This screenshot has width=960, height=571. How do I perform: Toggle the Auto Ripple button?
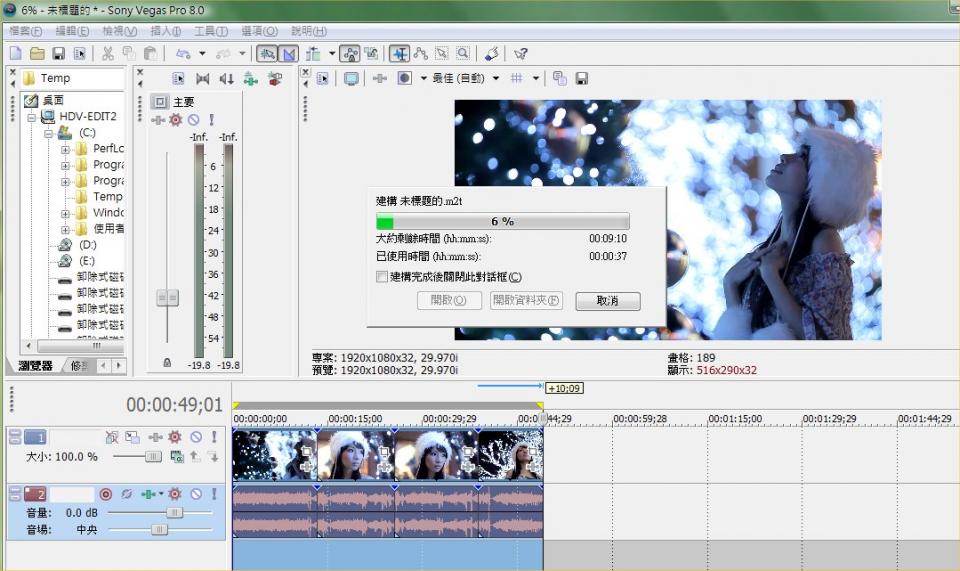(313, 54)
